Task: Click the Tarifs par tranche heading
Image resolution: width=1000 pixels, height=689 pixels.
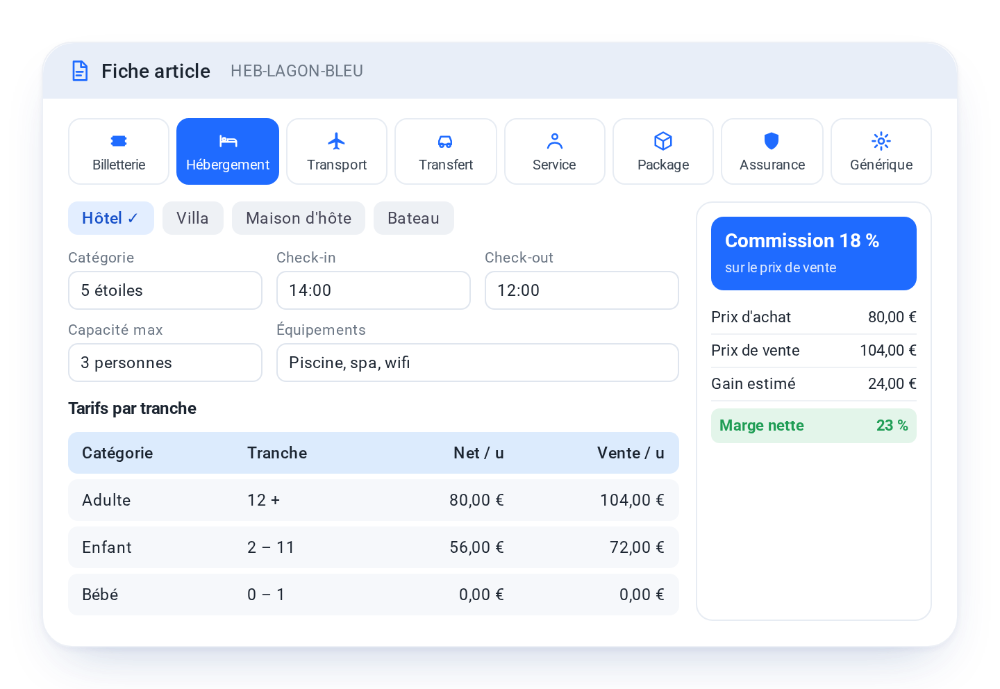Action: 132,408
